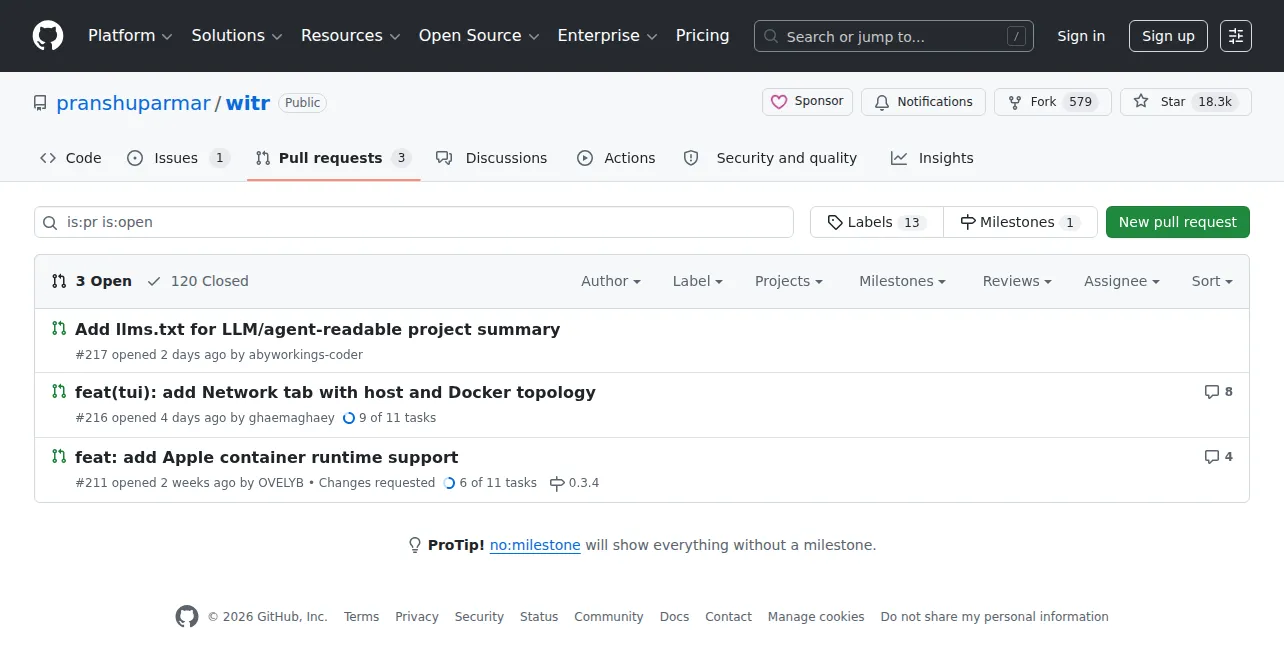
Task: Open footer Docs link
Action: [x=675, y=617]
